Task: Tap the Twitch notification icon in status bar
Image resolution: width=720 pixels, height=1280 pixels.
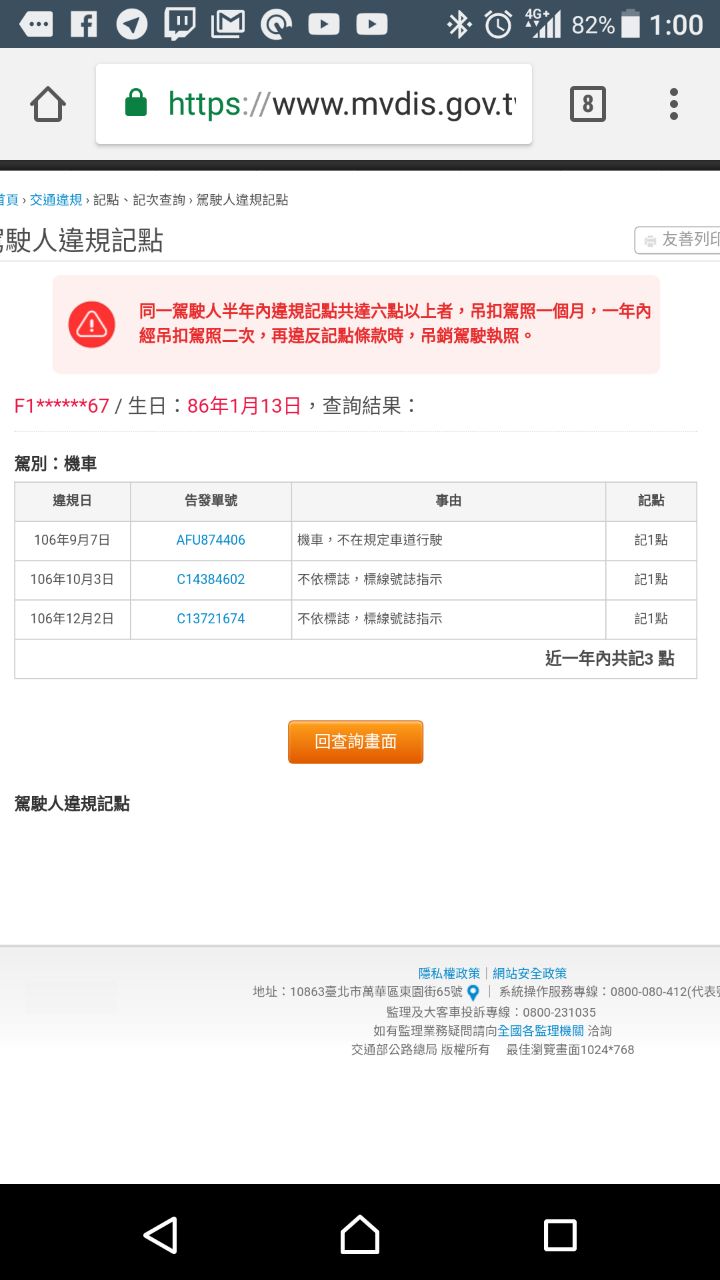Action: [180, 24]
